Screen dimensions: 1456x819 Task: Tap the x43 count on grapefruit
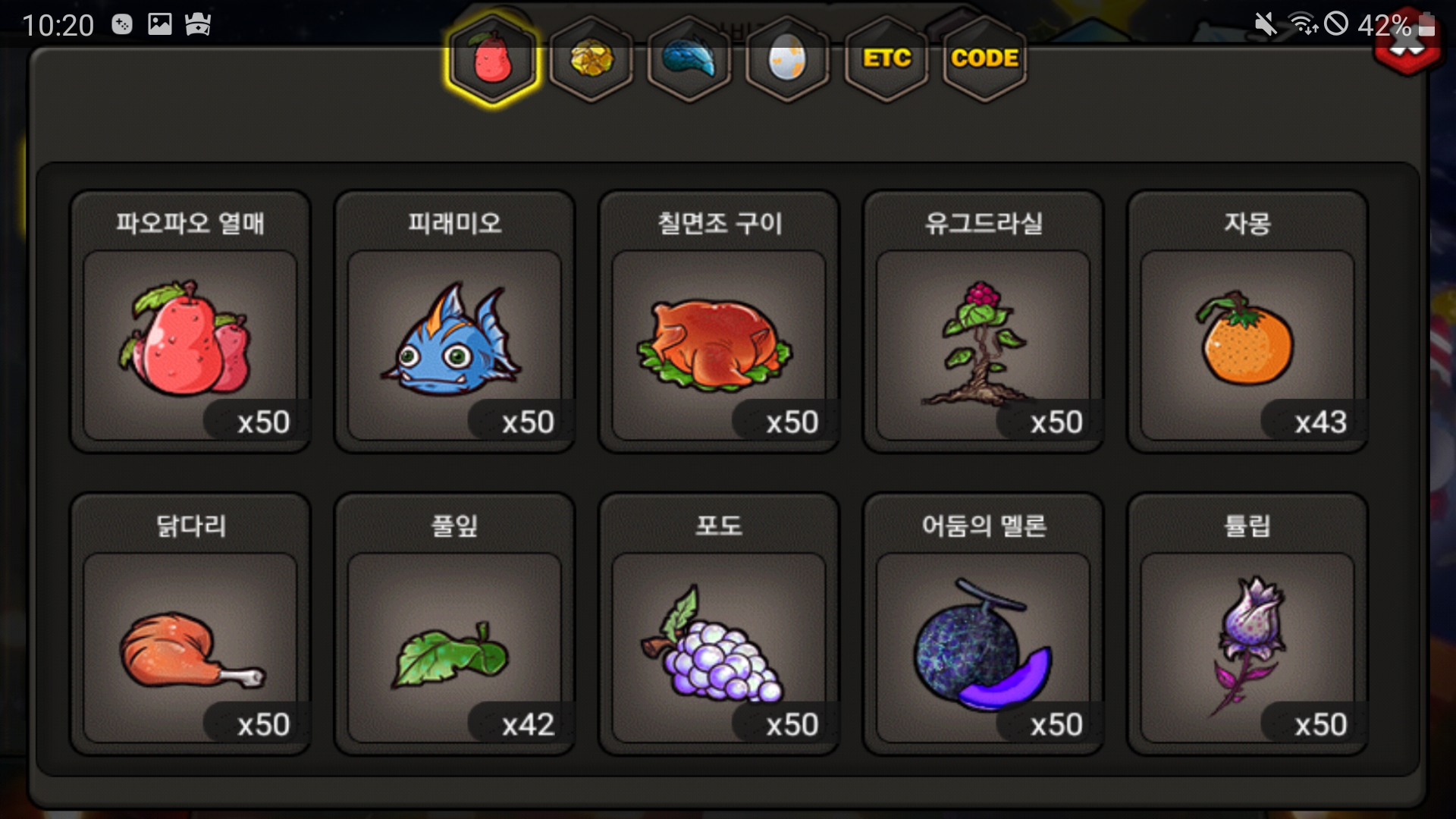pos(1320,422)
